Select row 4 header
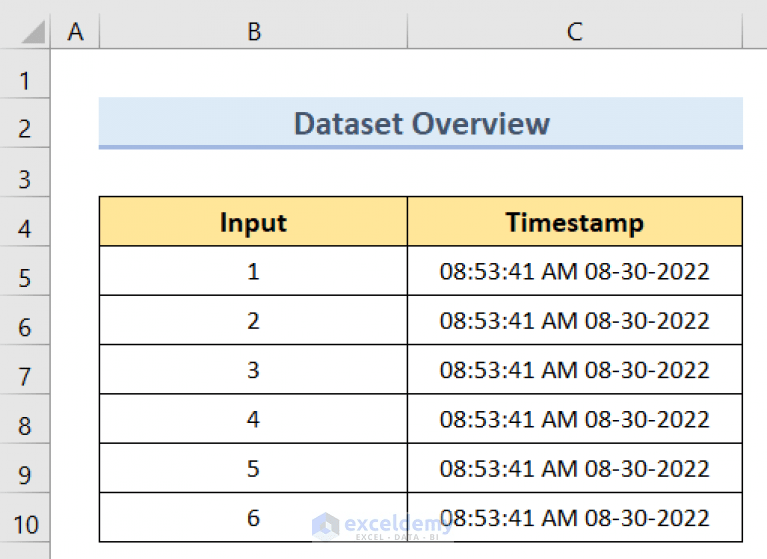 click(x=24, y=222)
